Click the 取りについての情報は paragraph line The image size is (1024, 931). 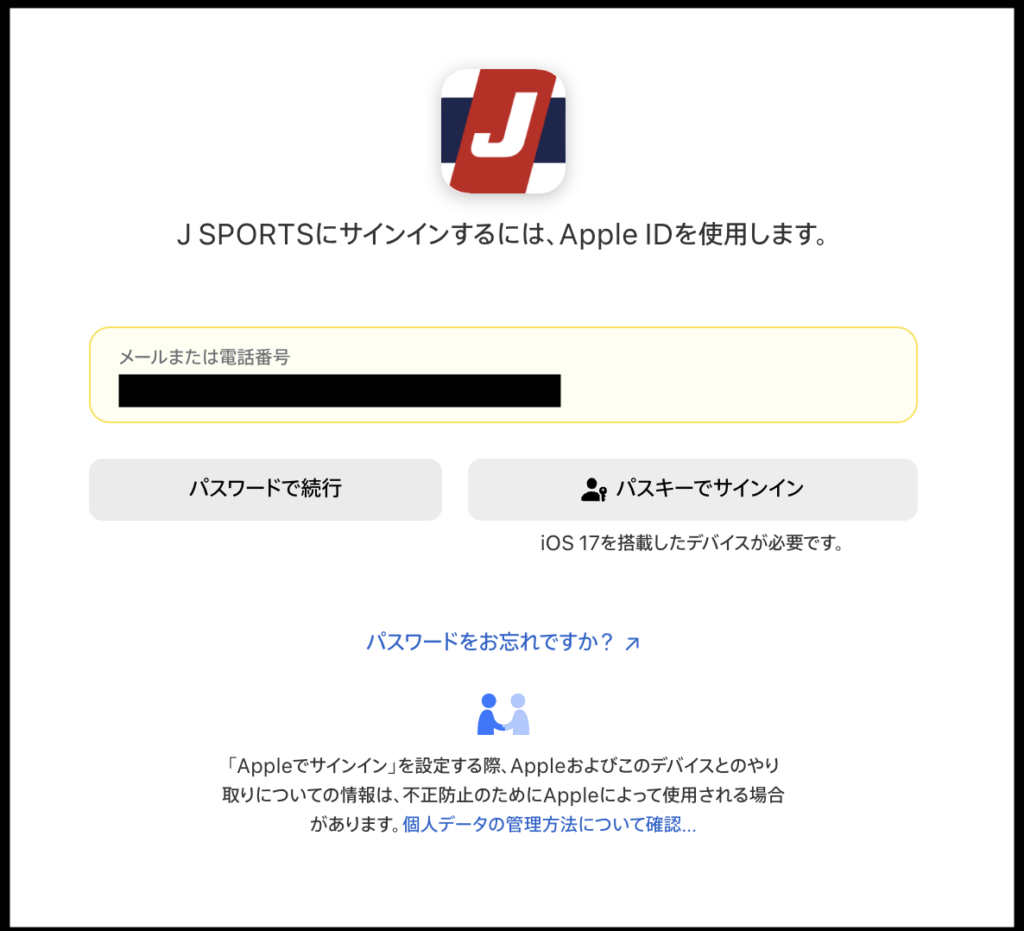click(503, 795)
